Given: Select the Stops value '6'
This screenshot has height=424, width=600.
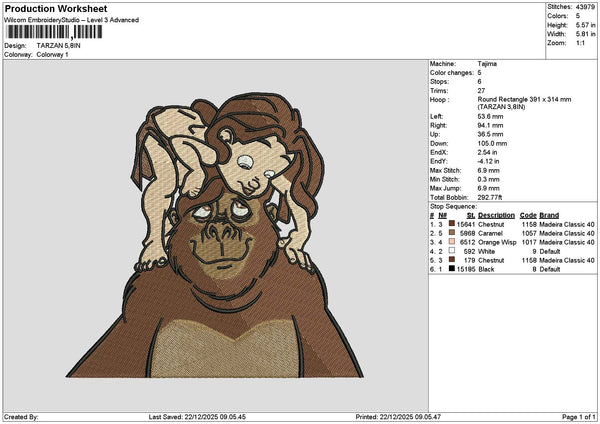Looking at the screenshot, I should (479, 82).
